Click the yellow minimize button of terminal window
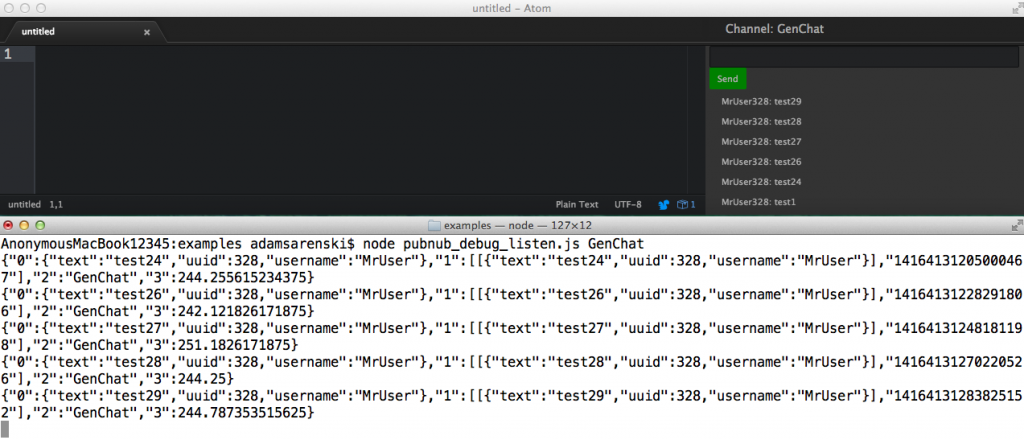The width and height of the screenshot is (1024, 440). coord(26,226)
